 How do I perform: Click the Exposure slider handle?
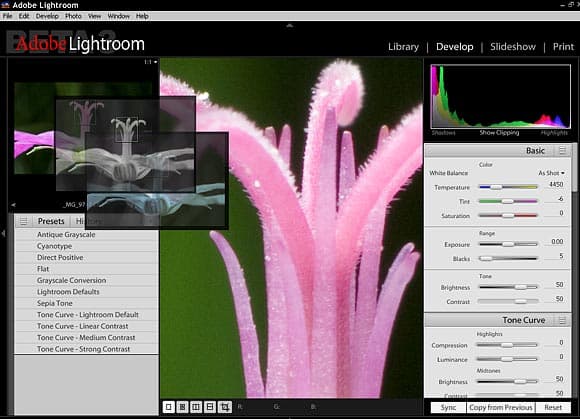[508, 244]
